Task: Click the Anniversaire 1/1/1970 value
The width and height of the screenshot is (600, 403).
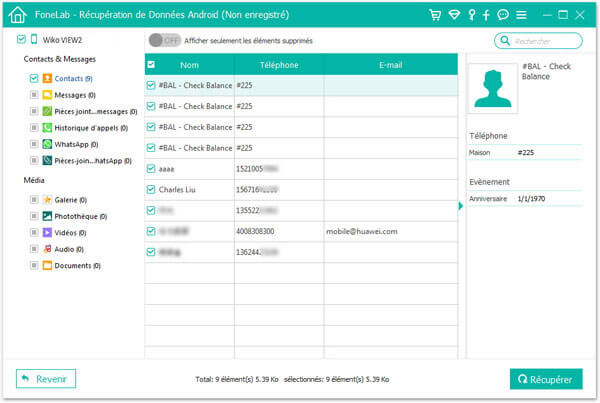Action: coord(531,199)
